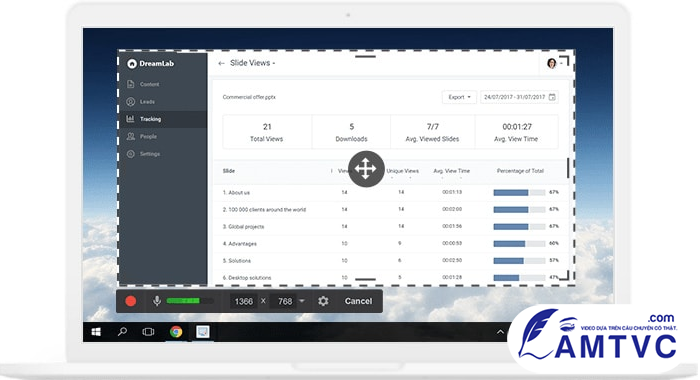The width and height of the screenshot is (700, 380).
Task: Toggle the microphone icon in recorder bar
Action: 157,301
